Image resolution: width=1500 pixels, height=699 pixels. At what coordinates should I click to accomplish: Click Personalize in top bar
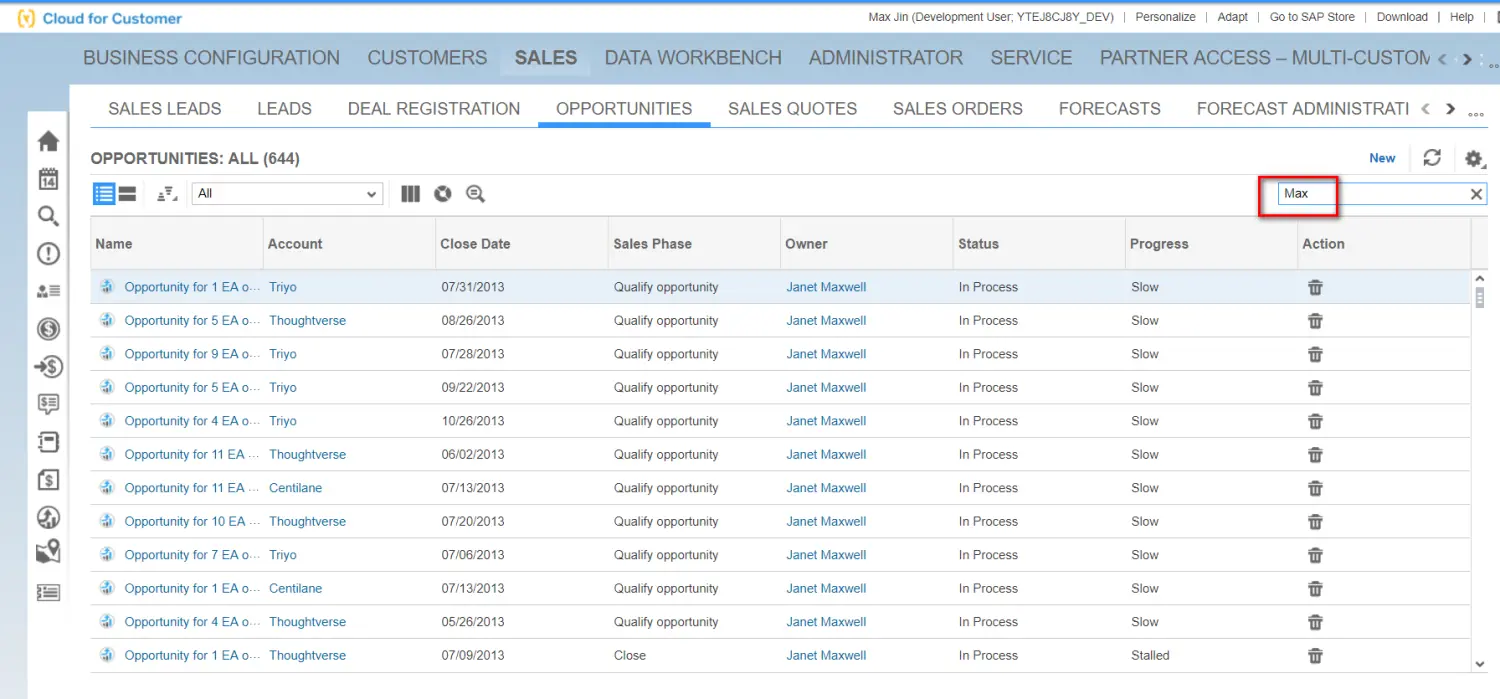(1165, 17)
